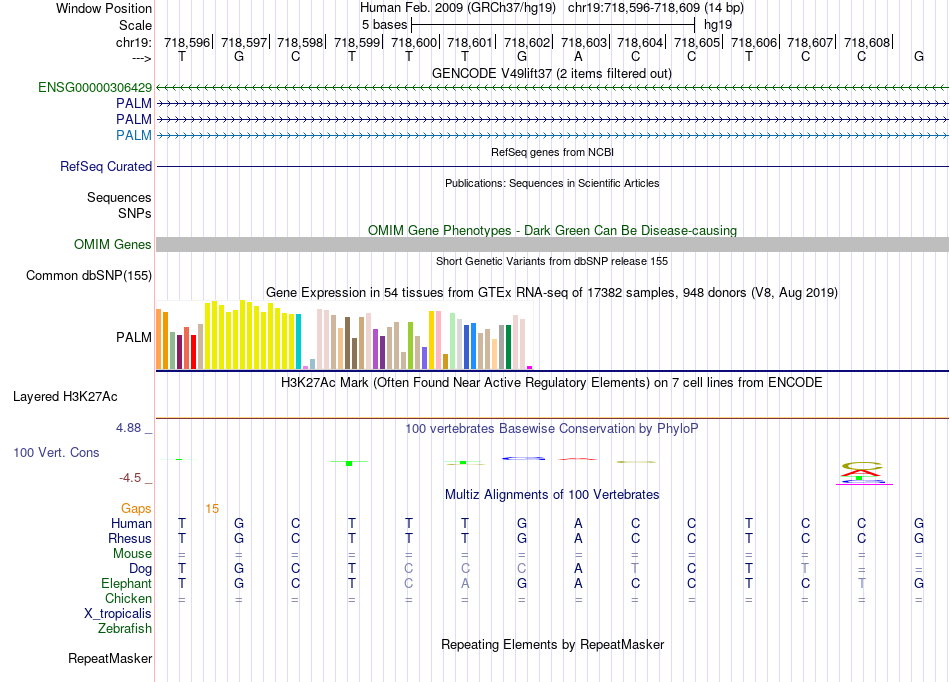Open the 'OMIM Genes' track label
The width and height of the screenshot is (950, 682).
click(112, 245)
